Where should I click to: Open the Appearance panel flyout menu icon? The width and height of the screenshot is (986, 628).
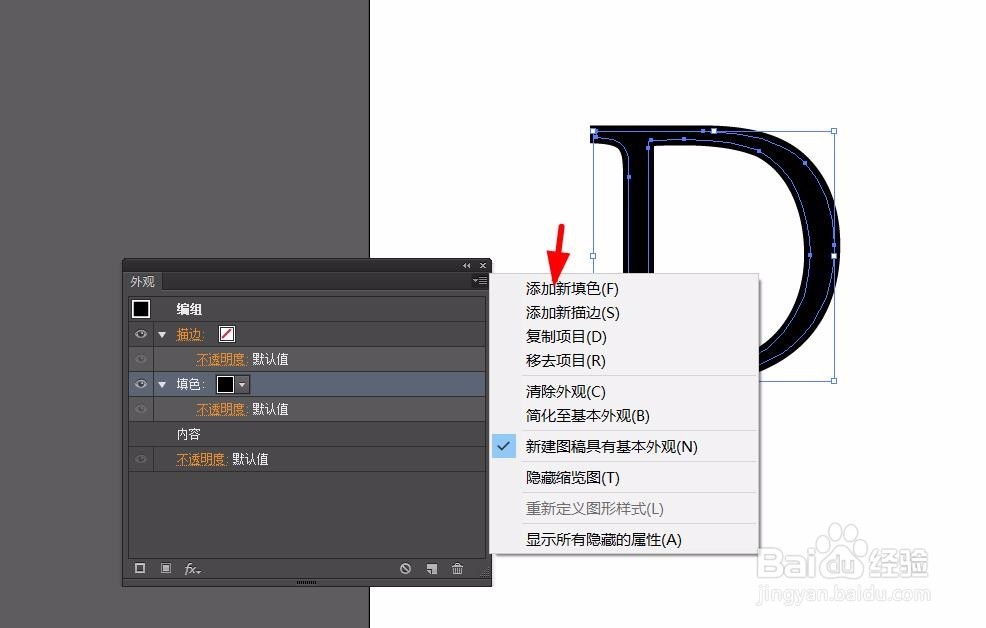479,281
